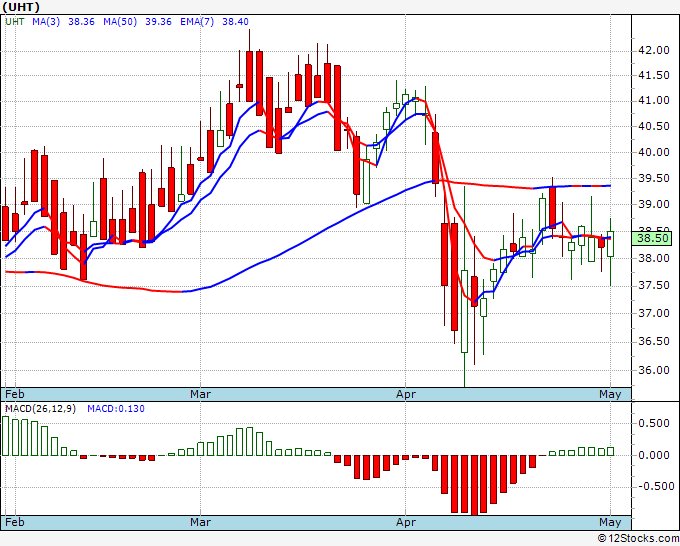Click the 38.00 price axis label
The height and width of the screenshot is (546, 680).
(654, 258)
